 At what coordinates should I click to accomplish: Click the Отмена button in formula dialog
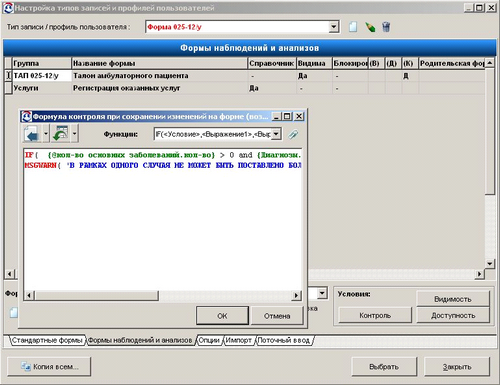(x=277, y=316)
